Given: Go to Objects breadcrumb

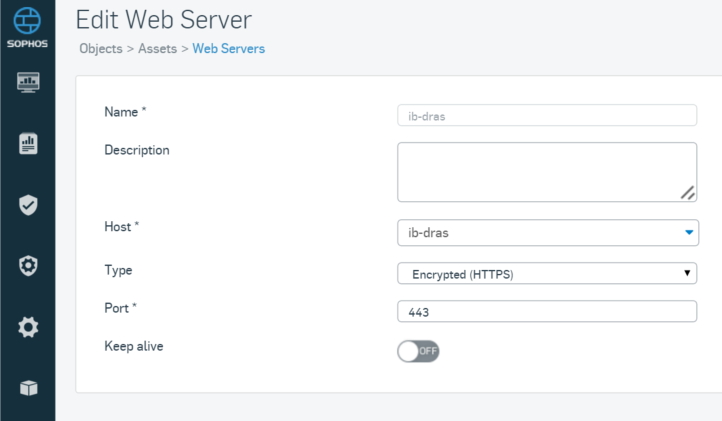Looking at the screenshot, I should tap(101, 49).
